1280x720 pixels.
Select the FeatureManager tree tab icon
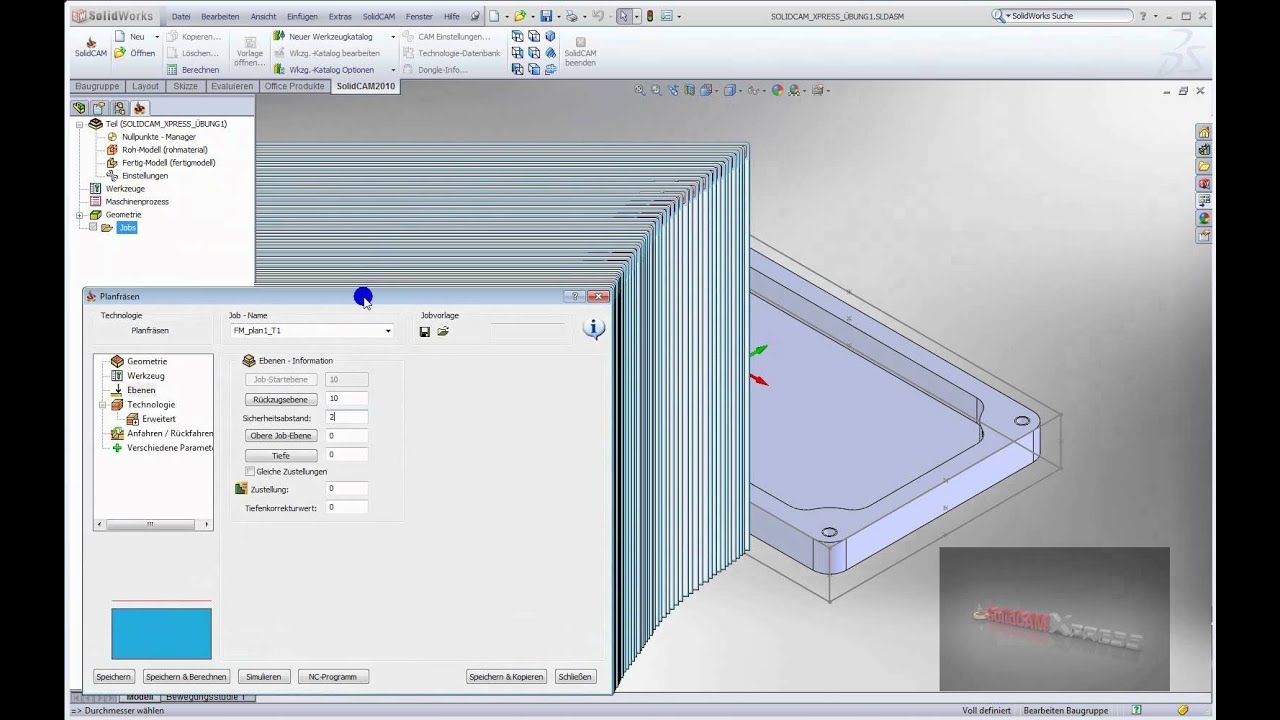coord(80,107)
